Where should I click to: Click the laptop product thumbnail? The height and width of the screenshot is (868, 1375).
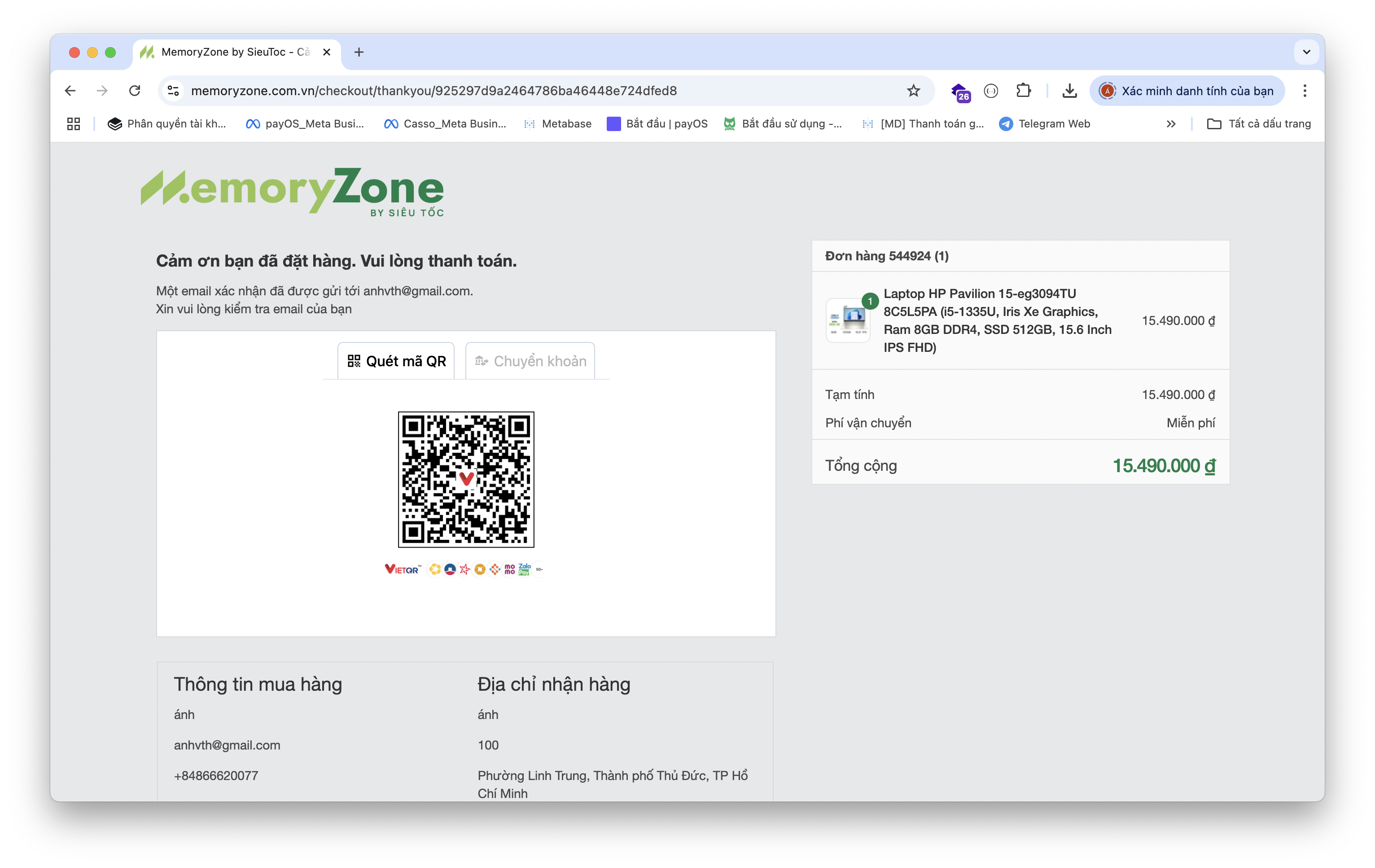[848, 320]
